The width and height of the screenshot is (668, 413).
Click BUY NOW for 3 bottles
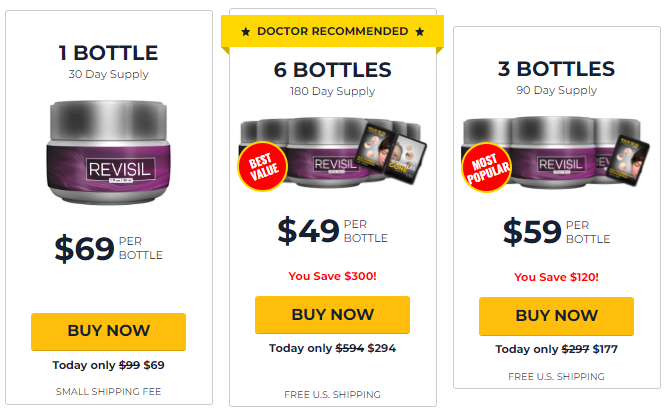click(556, 316)
